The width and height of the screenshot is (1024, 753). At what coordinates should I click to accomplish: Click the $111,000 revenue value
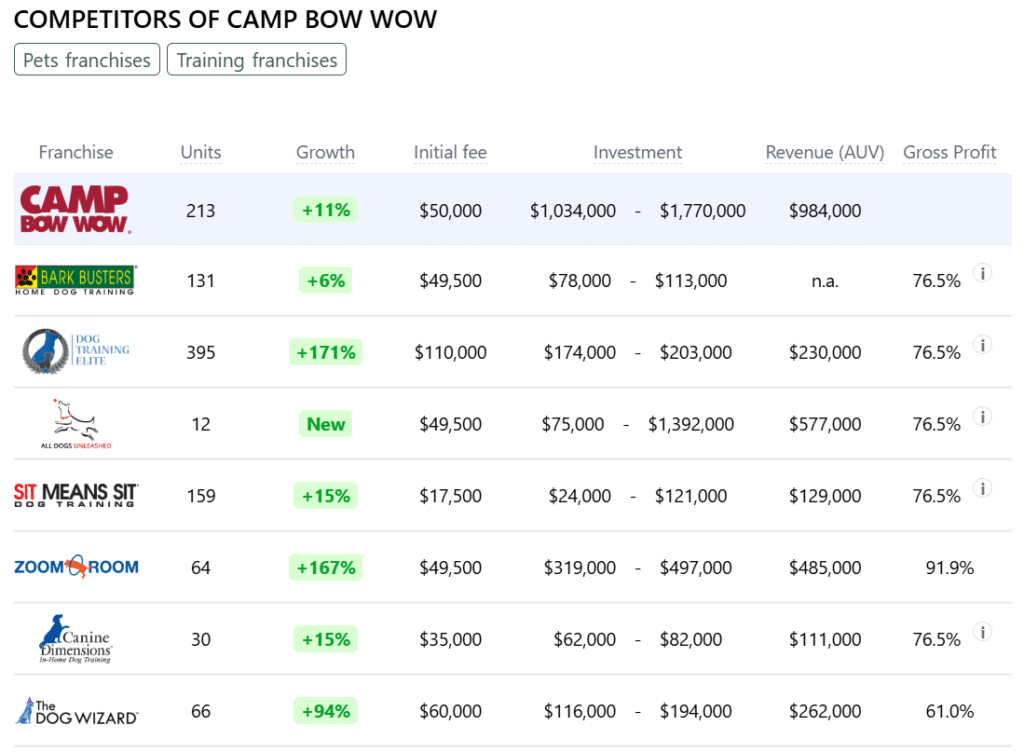825,639
